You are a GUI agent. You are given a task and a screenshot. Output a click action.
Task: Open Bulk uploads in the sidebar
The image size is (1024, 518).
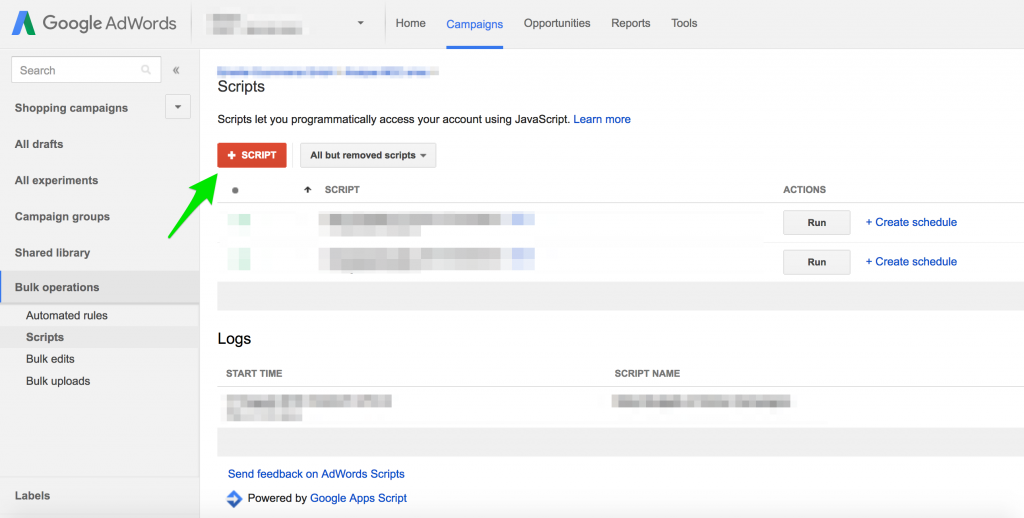tap(58, 381)
